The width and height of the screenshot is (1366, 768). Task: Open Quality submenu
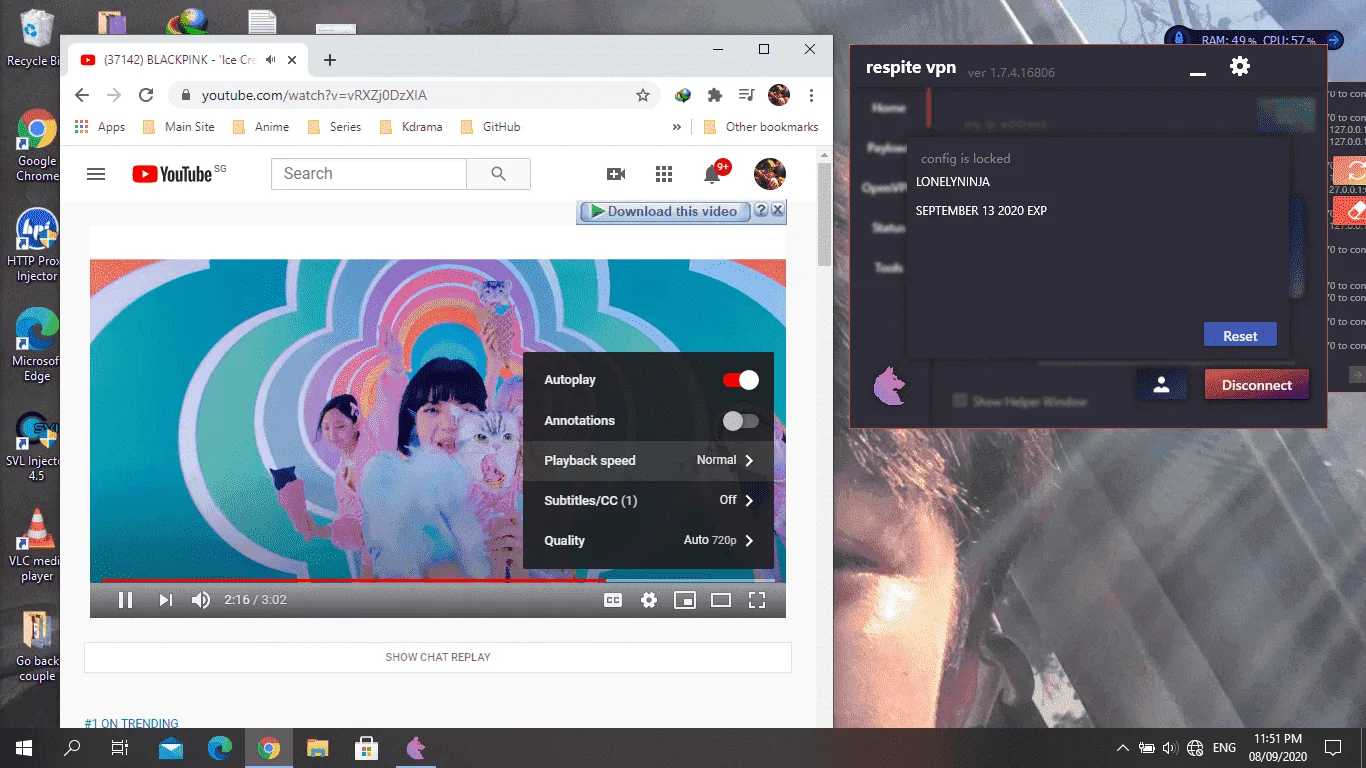[648, 540]
